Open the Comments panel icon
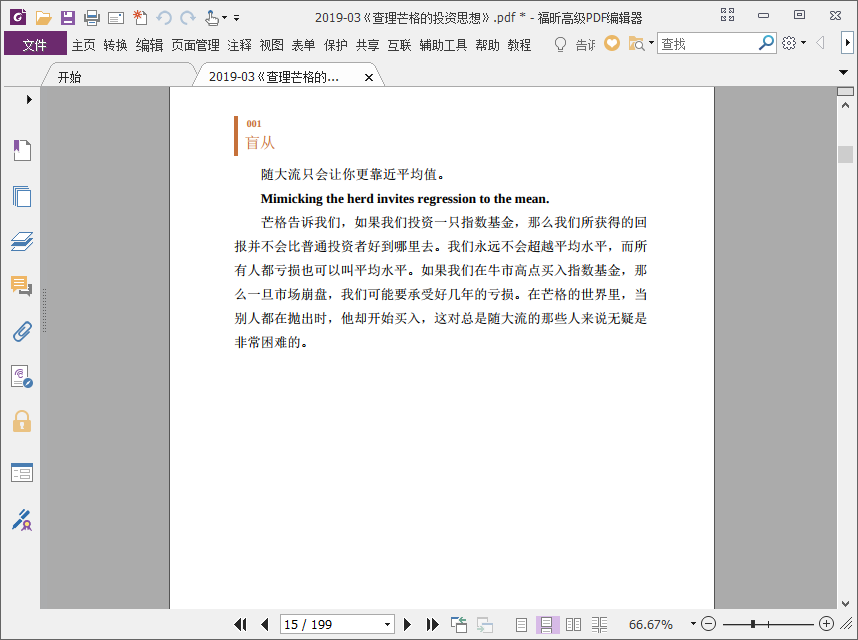This screenshot has height=640, width=858. (22, 286)
